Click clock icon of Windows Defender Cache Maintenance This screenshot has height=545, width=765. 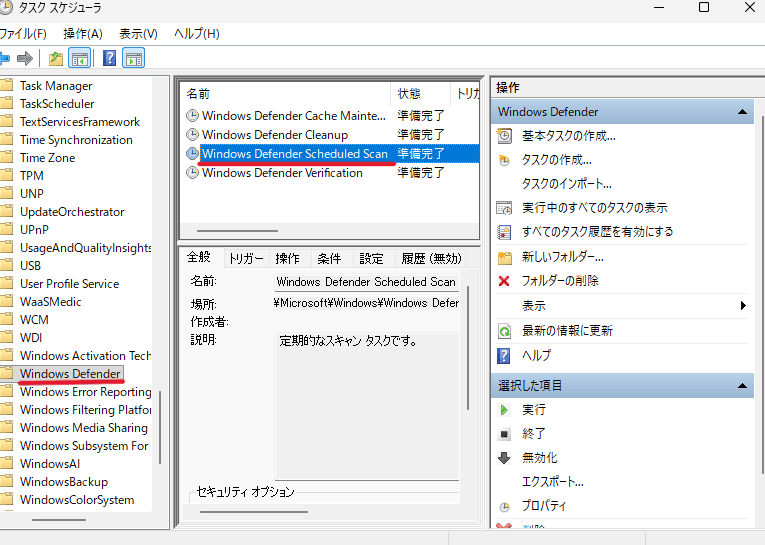(x=193, y=116)
